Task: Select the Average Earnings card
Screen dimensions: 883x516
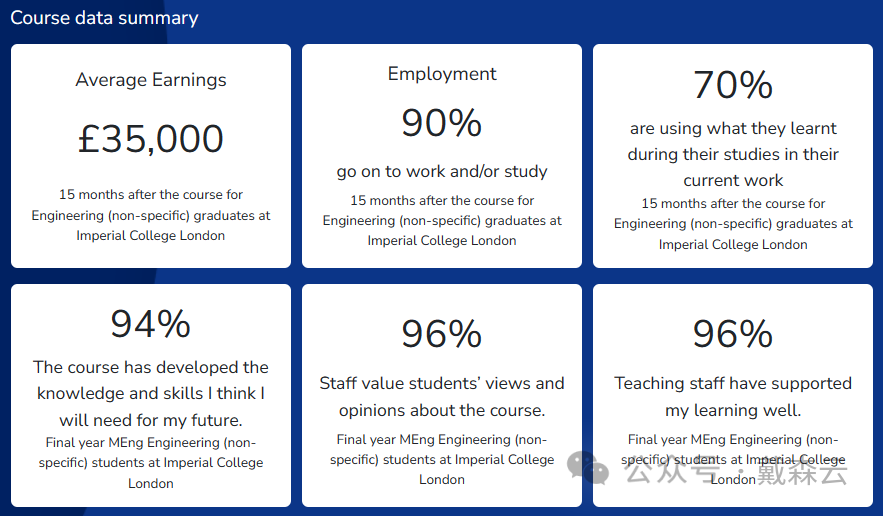Action: click(x=151, y=156)
